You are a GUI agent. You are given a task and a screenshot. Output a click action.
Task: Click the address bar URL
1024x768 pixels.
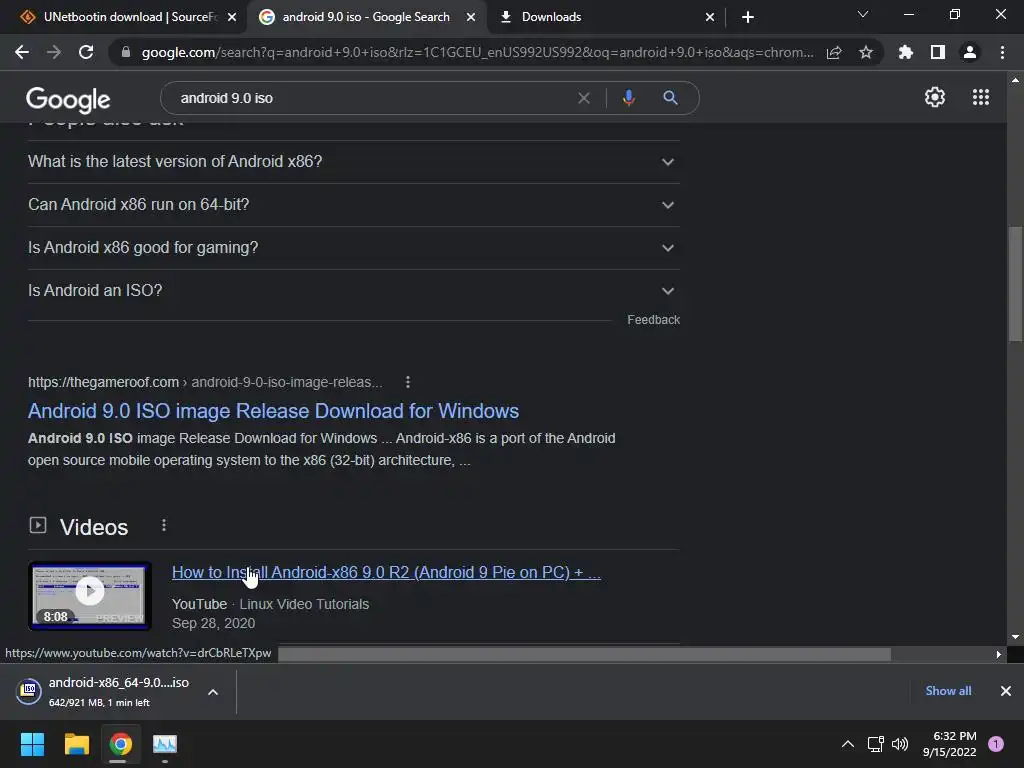[477, 52]
